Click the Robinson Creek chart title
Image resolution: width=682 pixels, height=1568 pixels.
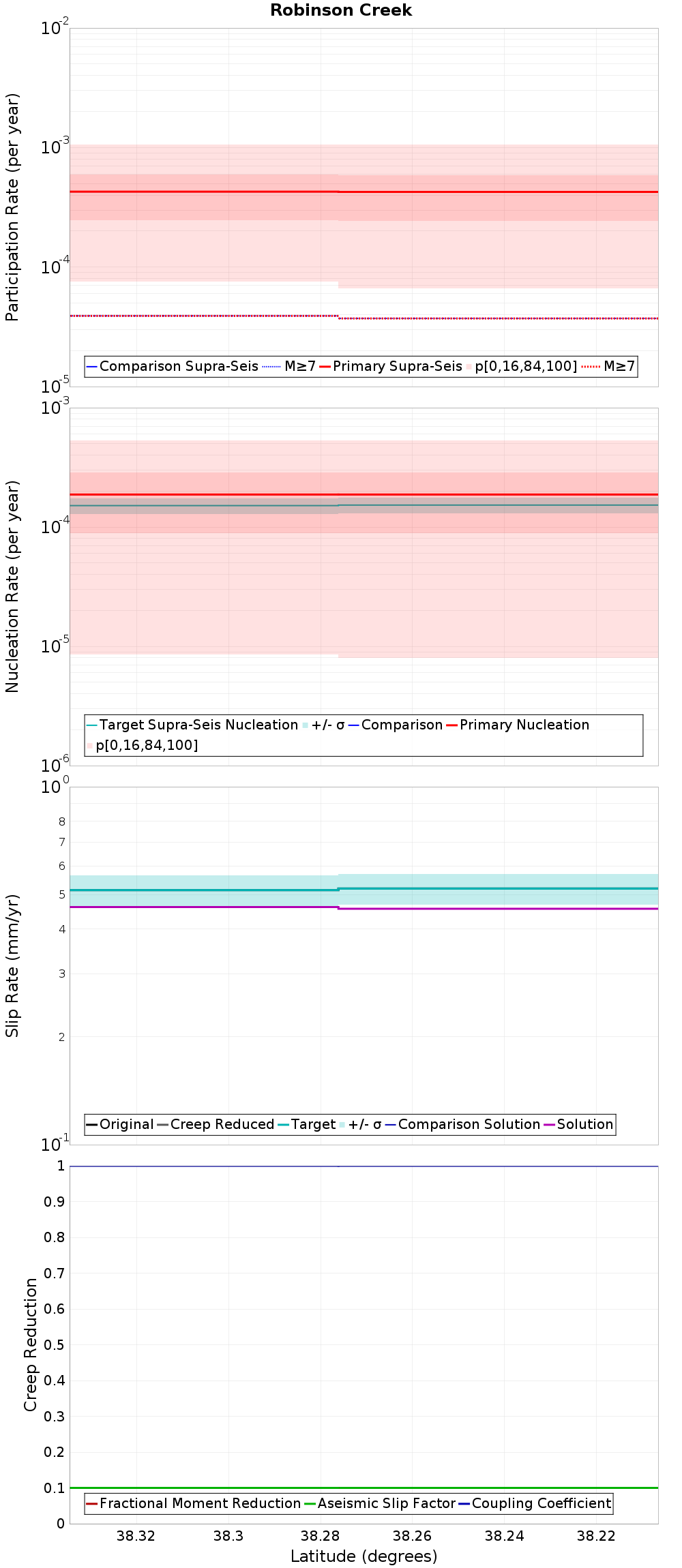pos(341,10)
